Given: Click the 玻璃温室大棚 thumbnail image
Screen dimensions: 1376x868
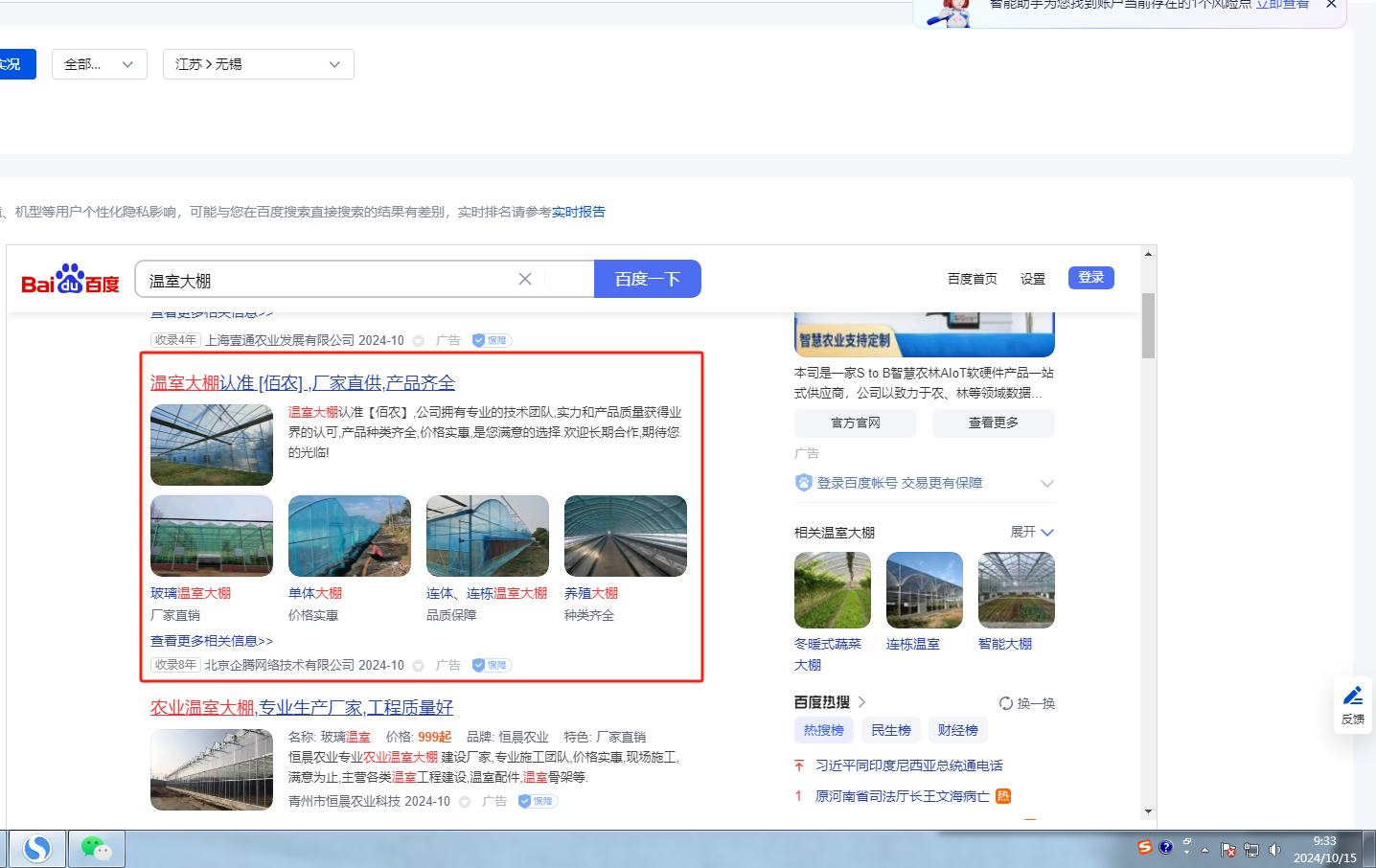Looking at the screenshot, I should coord(212,536).
